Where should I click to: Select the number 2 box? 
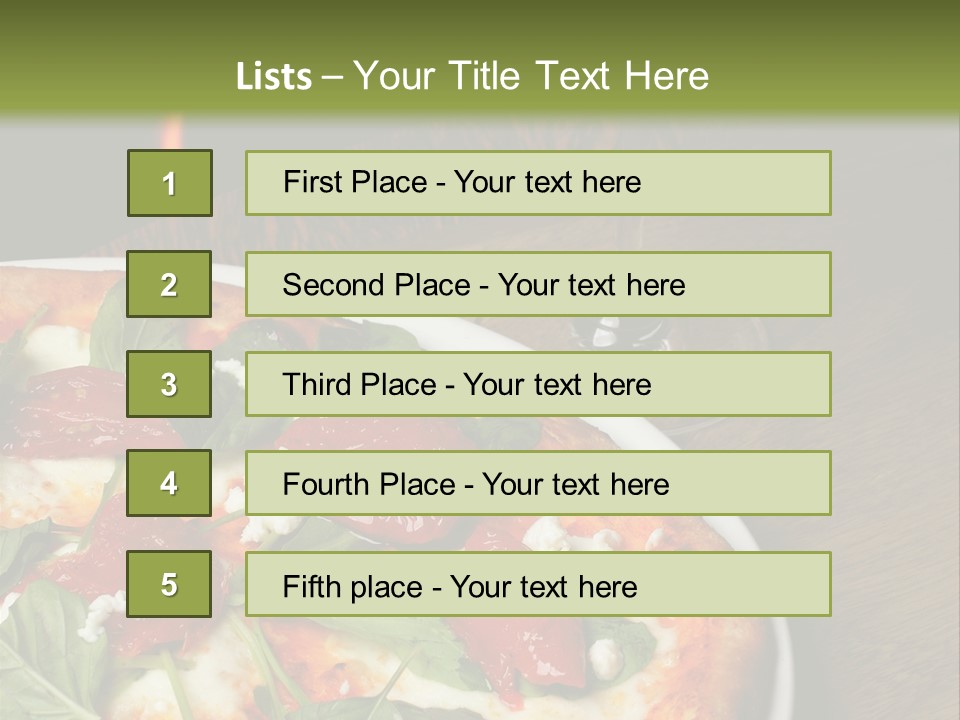169,284
